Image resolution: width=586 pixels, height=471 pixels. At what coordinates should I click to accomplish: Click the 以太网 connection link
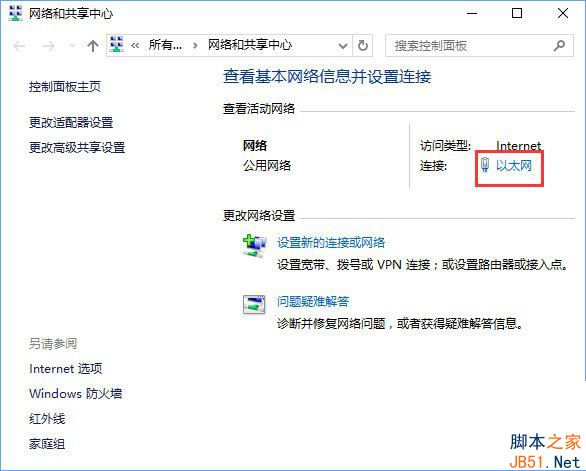(514, 165)
